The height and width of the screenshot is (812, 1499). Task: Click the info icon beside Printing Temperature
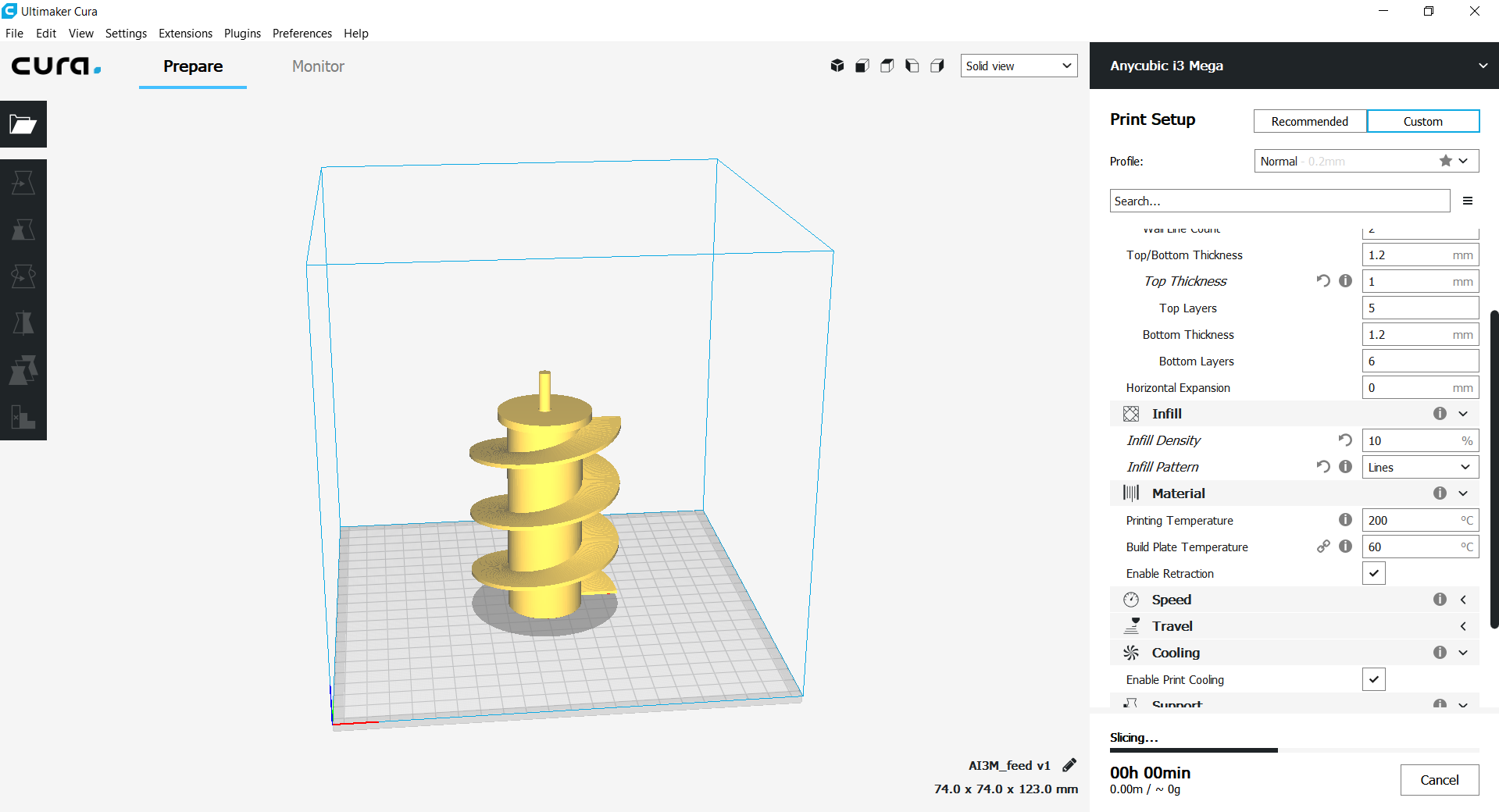pyautogui.click(x=1345, y=520)
